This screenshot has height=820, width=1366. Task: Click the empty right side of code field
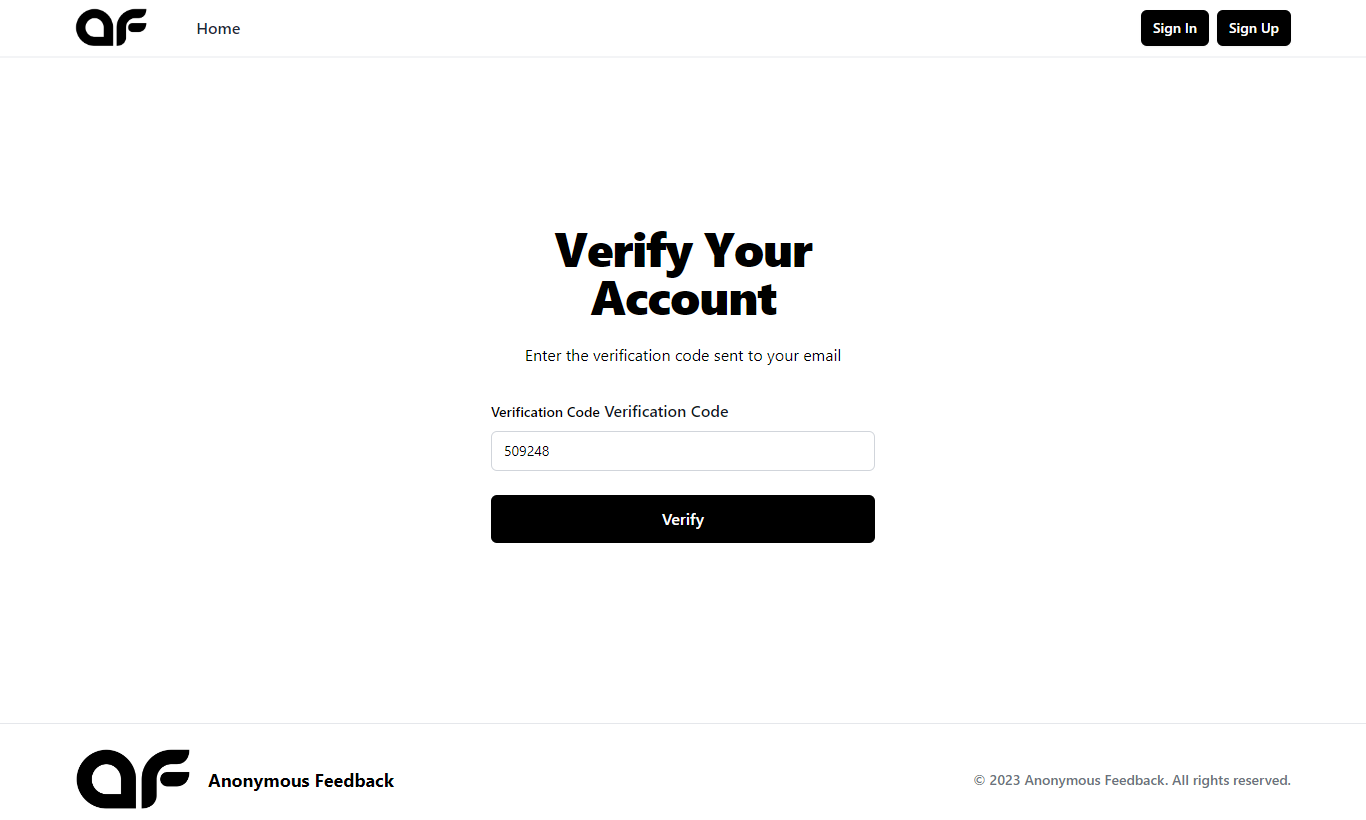coord(760,451)
